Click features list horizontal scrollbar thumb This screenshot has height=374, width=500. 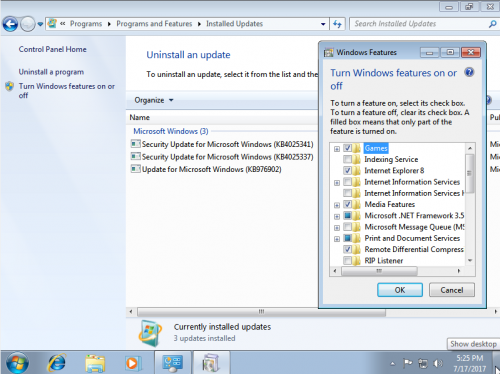pyautogui.click(x=379, y=271)
